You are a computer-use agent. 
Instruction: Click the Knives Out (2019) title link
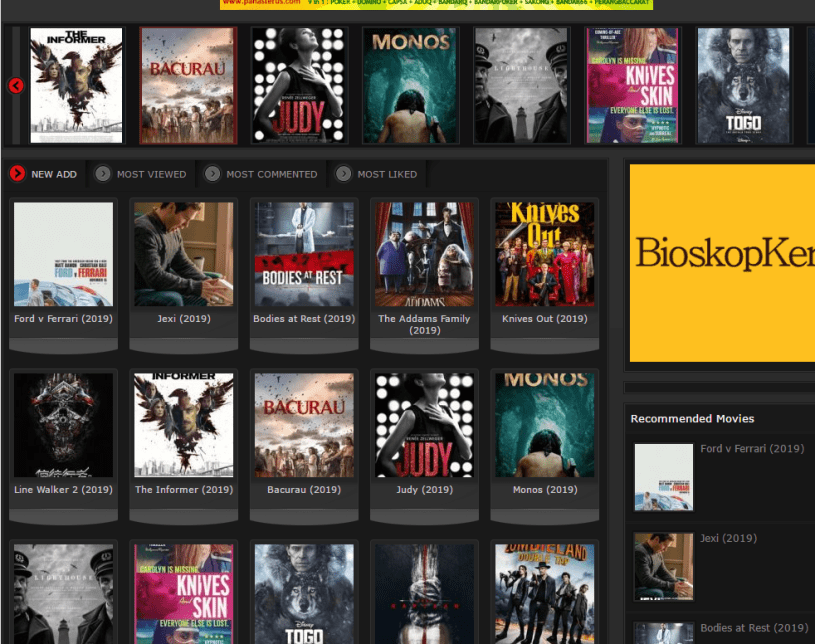pyautogui.click(x=544, y=319)
